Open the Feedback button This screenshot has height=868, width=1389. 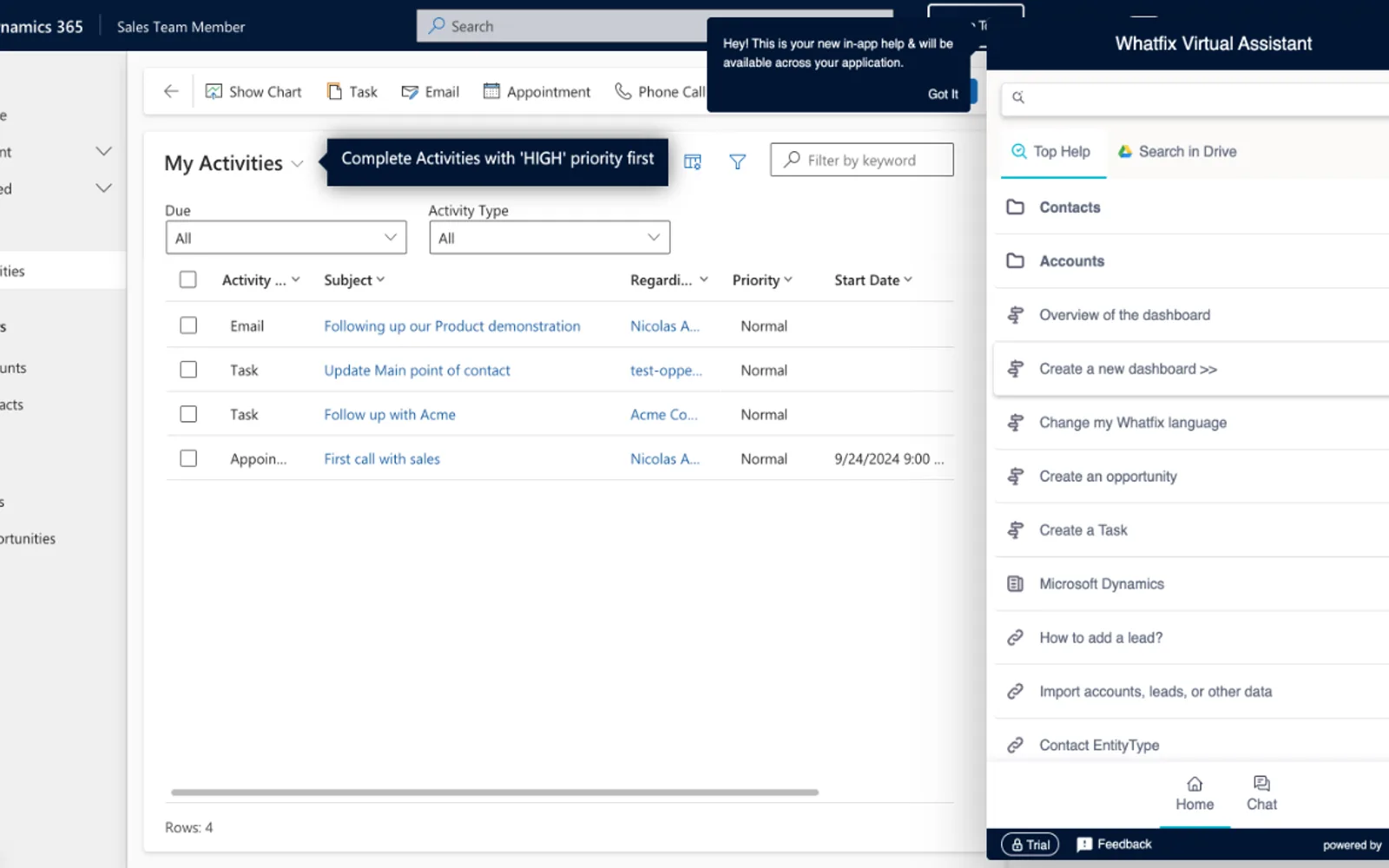(x=1114, y=845)
